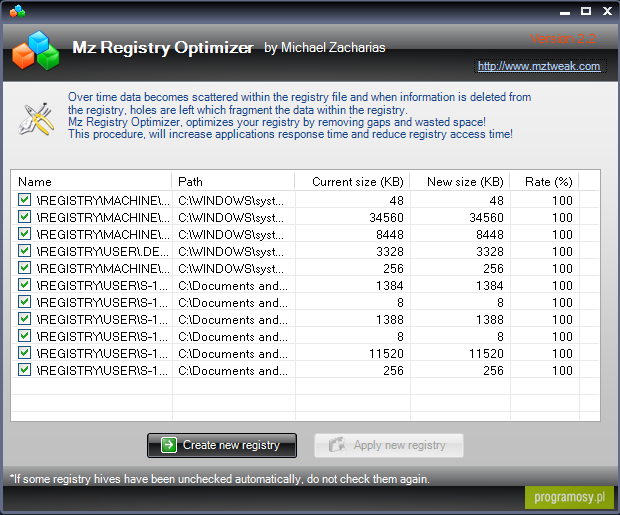Click the icon on Apply new registry
The width and height of the screenshot is (620, 515).
click(337, 445)
